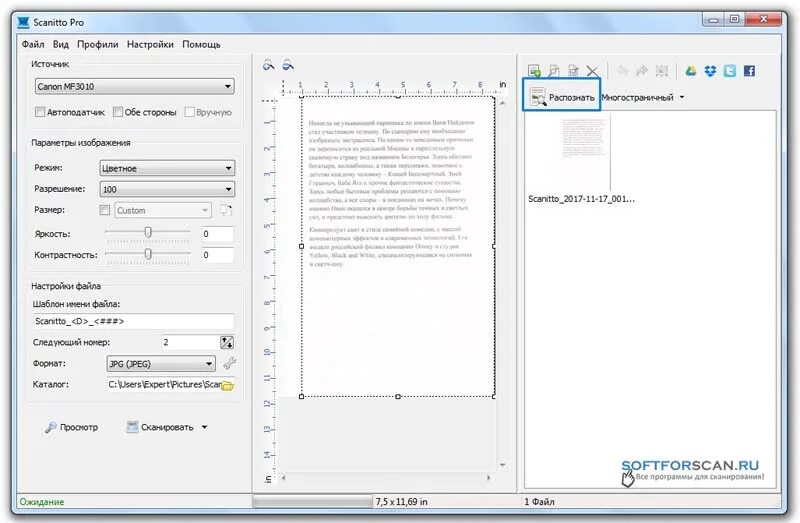Click the Многостраничный button
Image resolution: width=800 pixels, height=523 pixels.
(x=637, y=97)
